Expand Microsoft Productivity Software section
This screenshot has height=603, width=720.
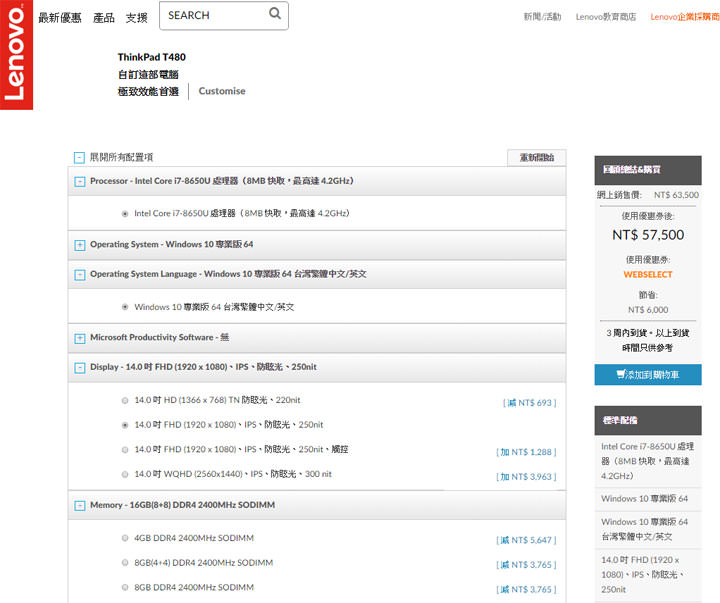pos(80,338)
